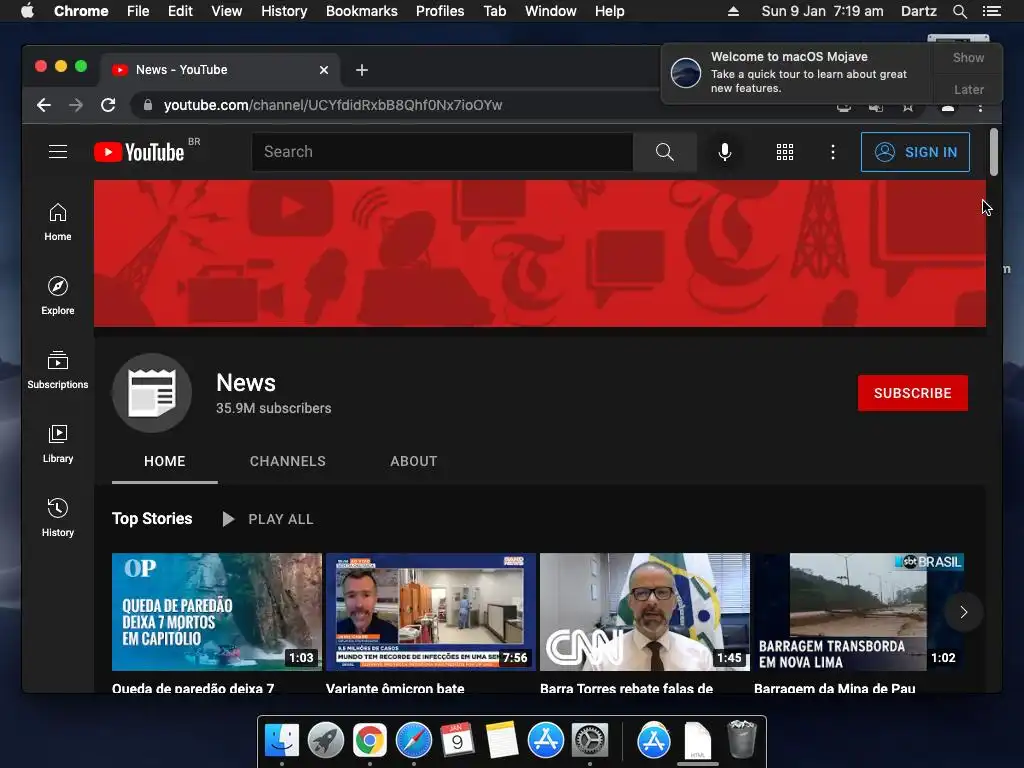Switch to the CHANNELS tab
The width and height of the screenshot is (1024, 768).
287,461
